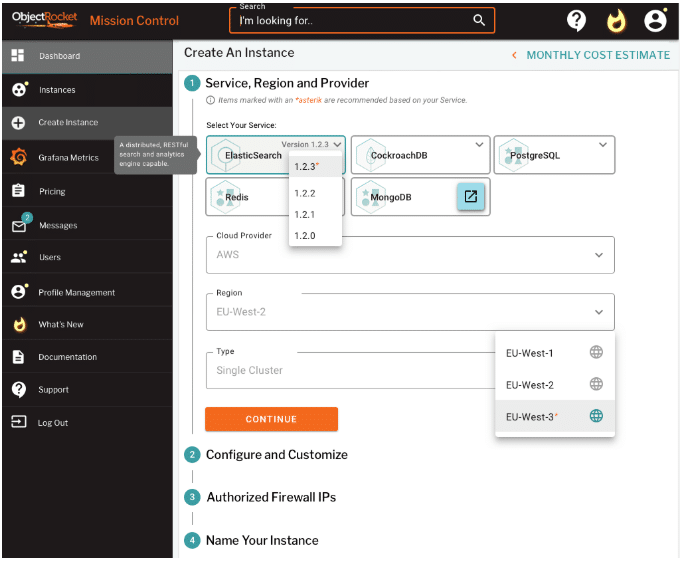Click the Messages envelope icon
This screenshot has width=681, height=561.
click(x=20, y=224)
